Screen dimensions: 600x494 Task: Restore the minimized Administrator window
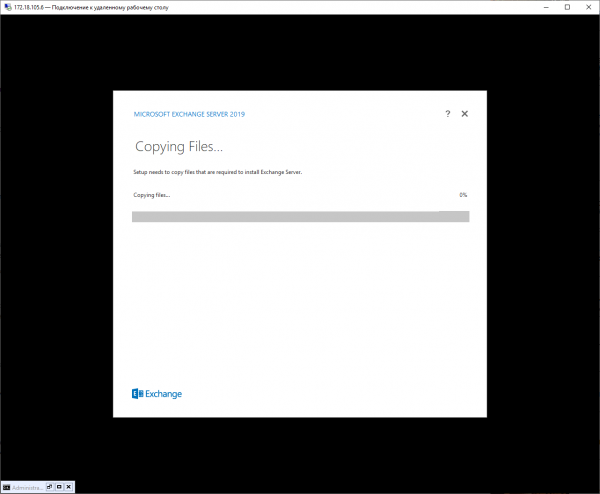(50, 486)
